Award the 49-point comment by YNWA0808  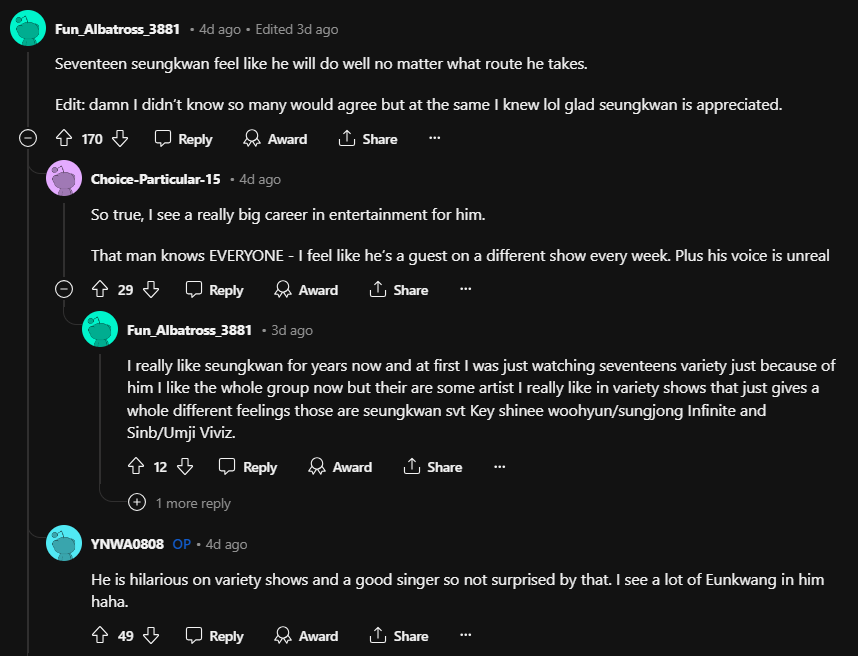pyautogui.click(x=306, y=636)
